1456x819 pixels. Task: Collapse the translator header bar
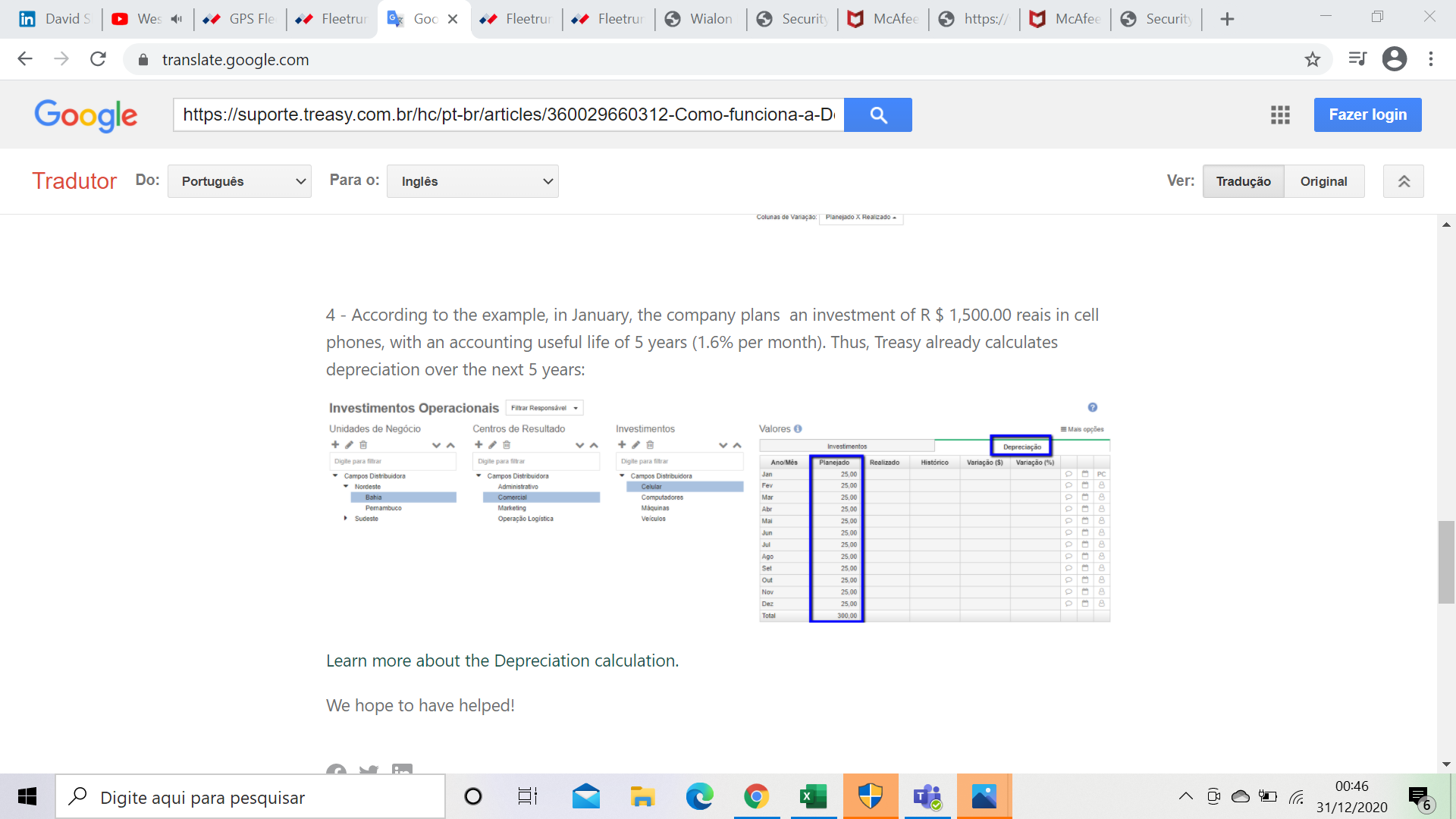point(1404,181)
